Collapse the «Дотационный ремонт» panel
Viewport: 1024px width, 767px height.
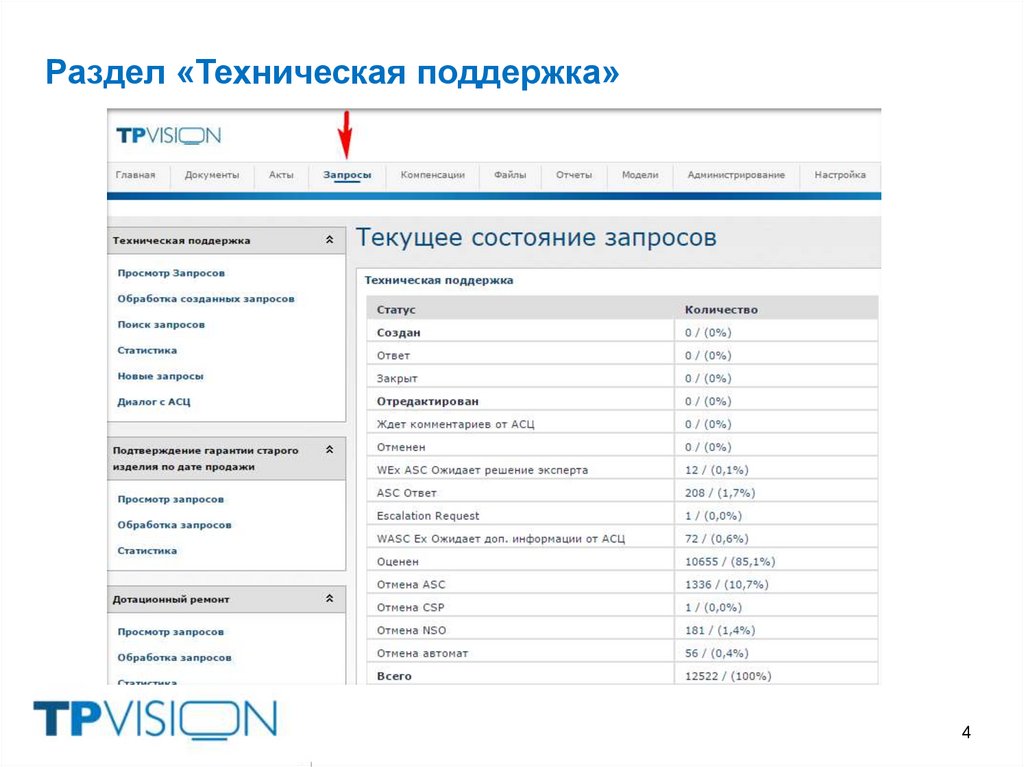point(330,597)
